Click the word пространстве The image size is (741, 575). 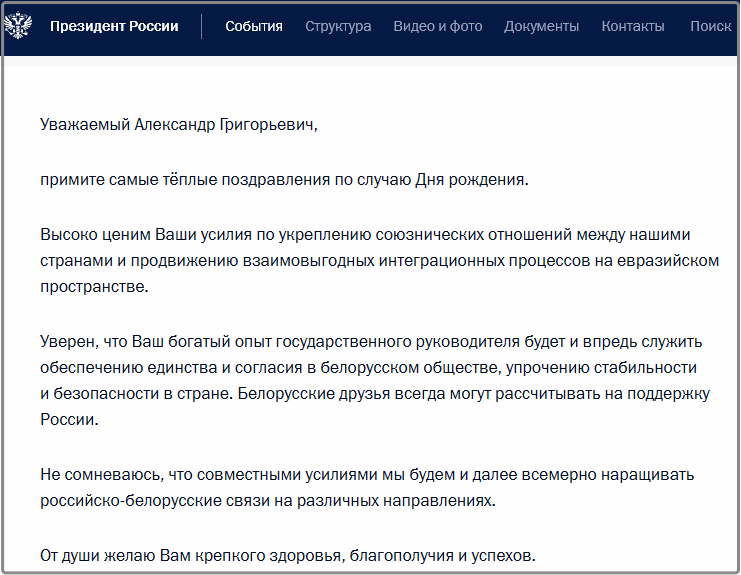tap(94, 287)
